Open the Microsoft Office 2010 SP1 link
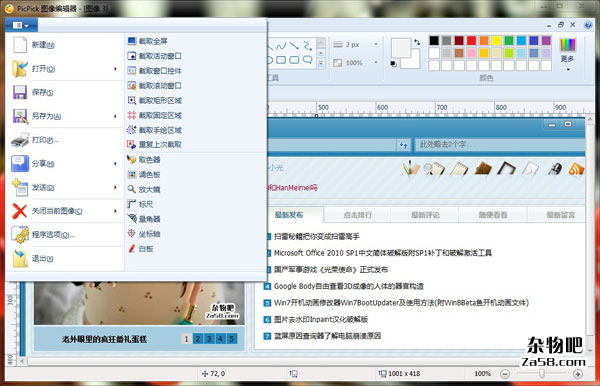Viewport: 600px width, 386px height. pyautogui.click(x=383, y=253)
